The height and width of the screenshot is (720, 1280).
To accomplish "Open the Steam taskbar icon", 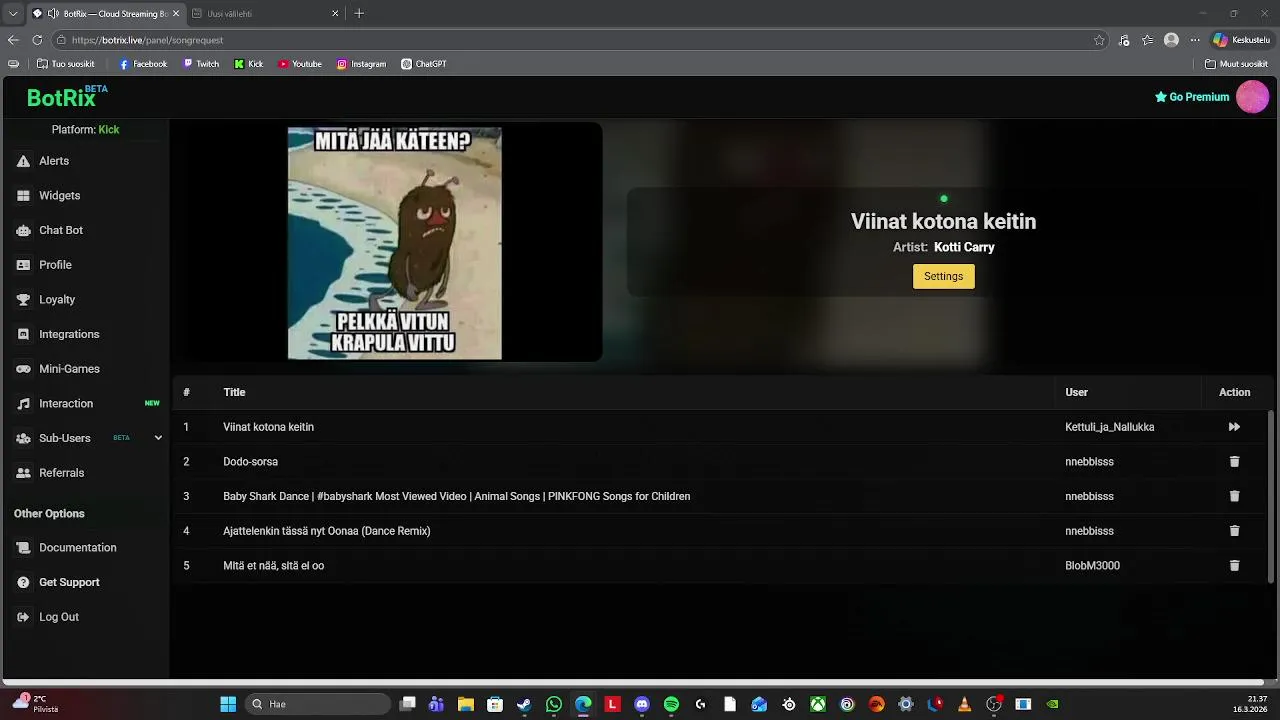I will pyautogui.click(x=524, y=704).
